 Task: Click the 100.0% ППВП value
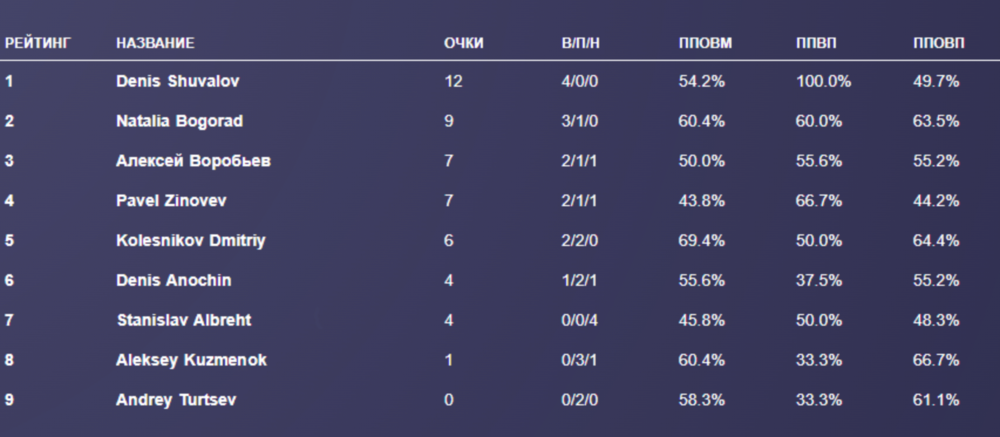823,81
